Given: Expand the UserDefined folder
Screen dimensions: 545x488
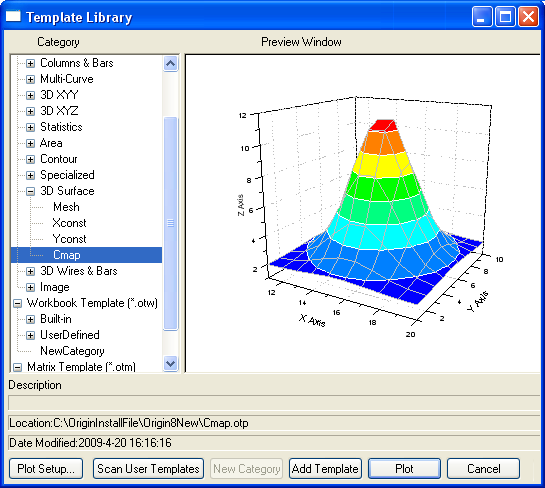Looking at the screenshot, I should pos(31,335).
